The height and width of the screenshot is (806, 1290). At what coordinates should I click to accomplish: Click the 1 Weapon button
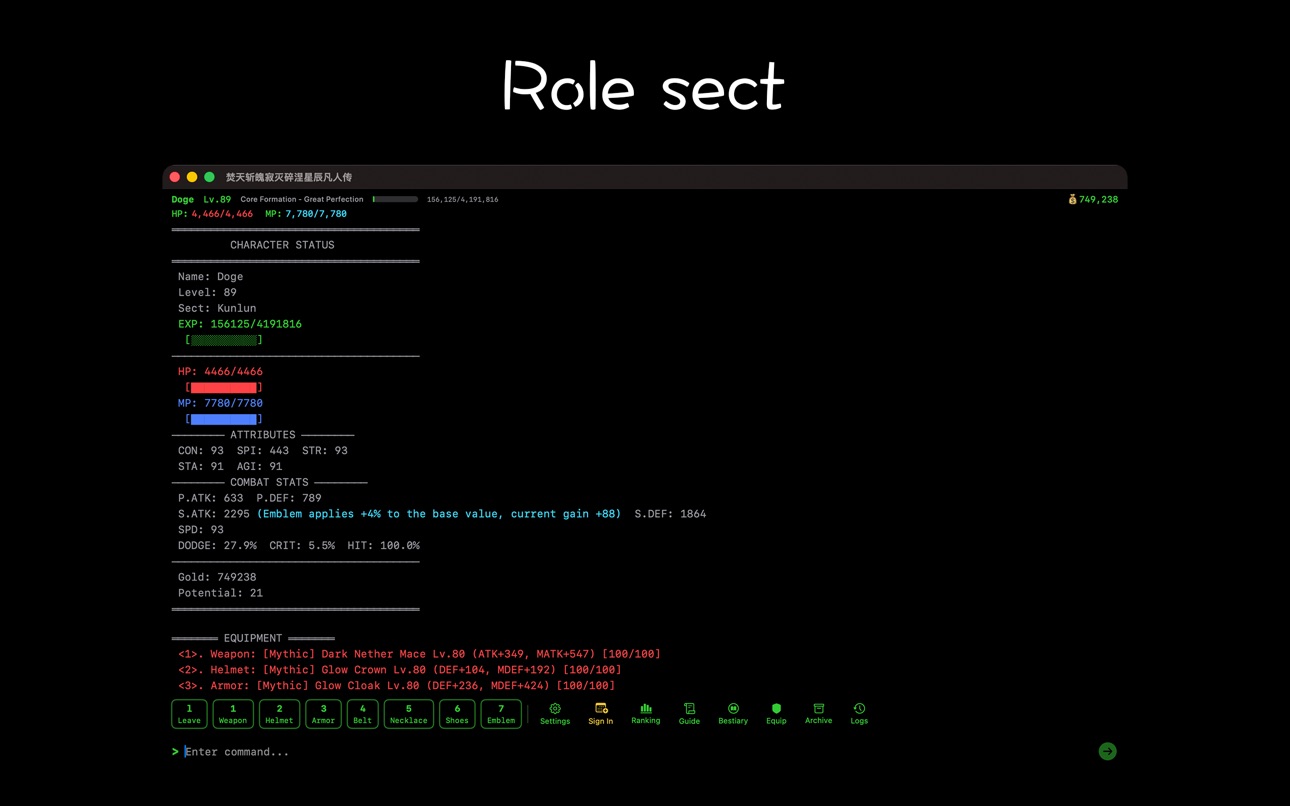(x=233, y=714)
